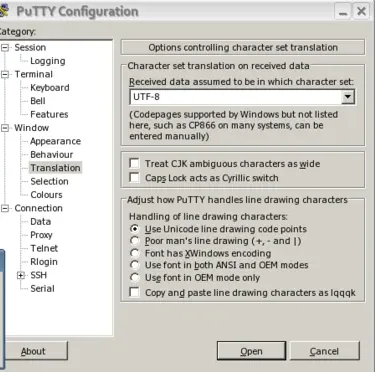This screenshot has width=375, height=372.
Task: Enable Caps Lock acts as Cyrillic switch
Action: pyautogui.click(x=134, y=177)
